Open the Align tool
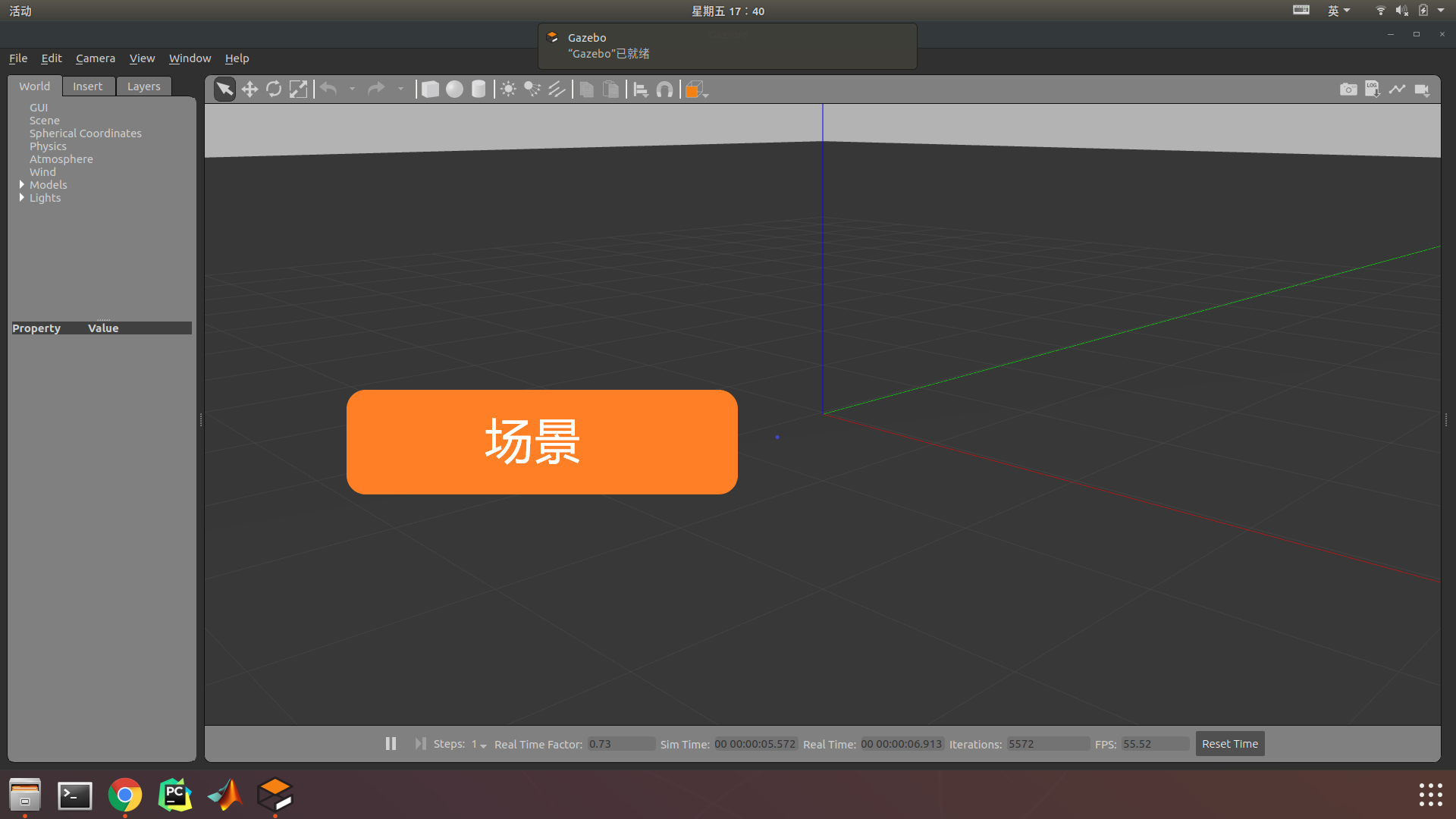 (641, 89)
